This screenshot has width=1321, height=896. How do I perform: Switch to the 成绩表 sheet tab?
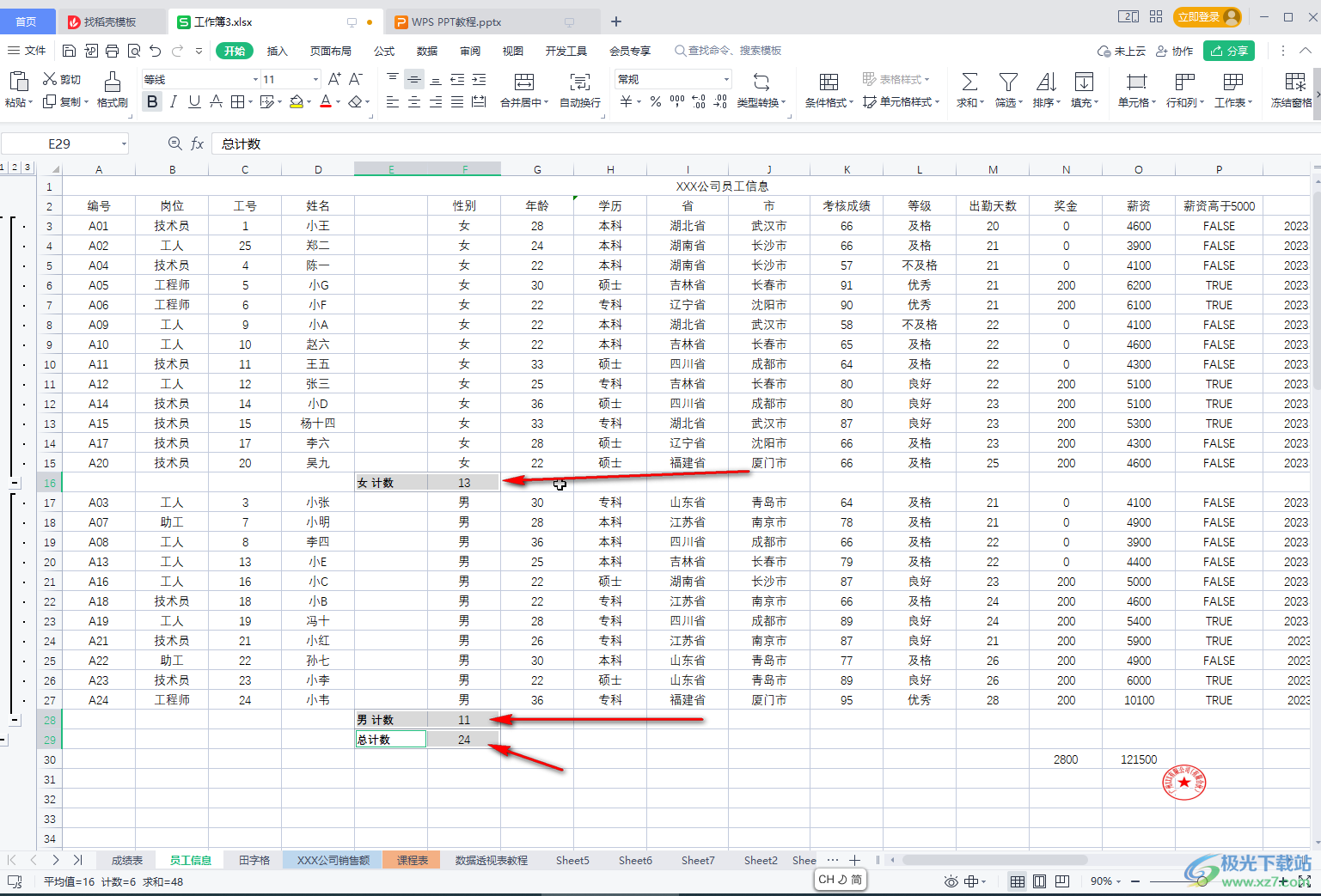(126, 860)
